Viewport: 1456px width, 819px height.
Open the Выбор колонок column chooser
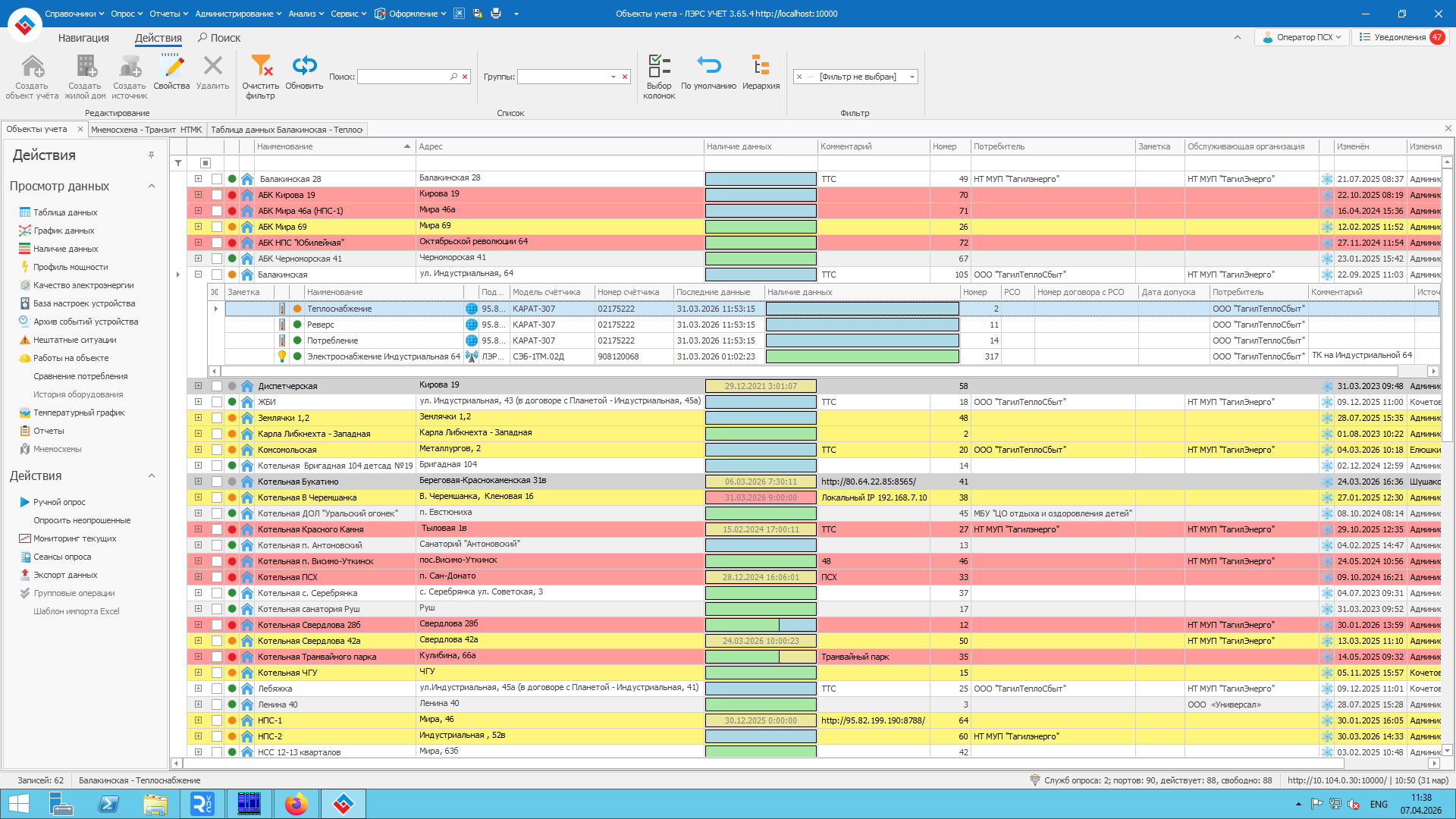pyautogui.click(x=659, y=67)
